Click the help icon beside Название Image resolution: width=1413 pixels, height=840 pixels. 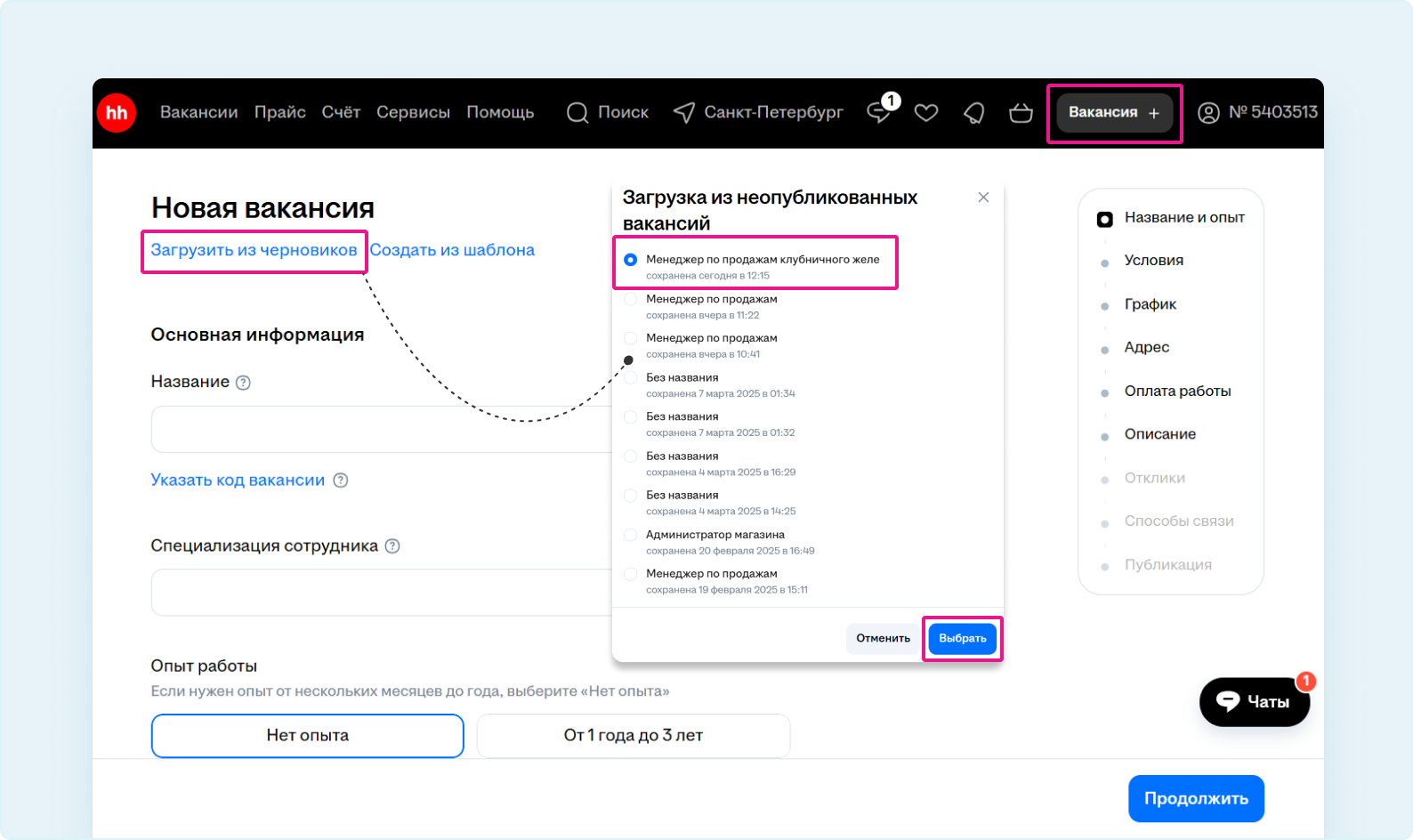[x=243, y=383]
